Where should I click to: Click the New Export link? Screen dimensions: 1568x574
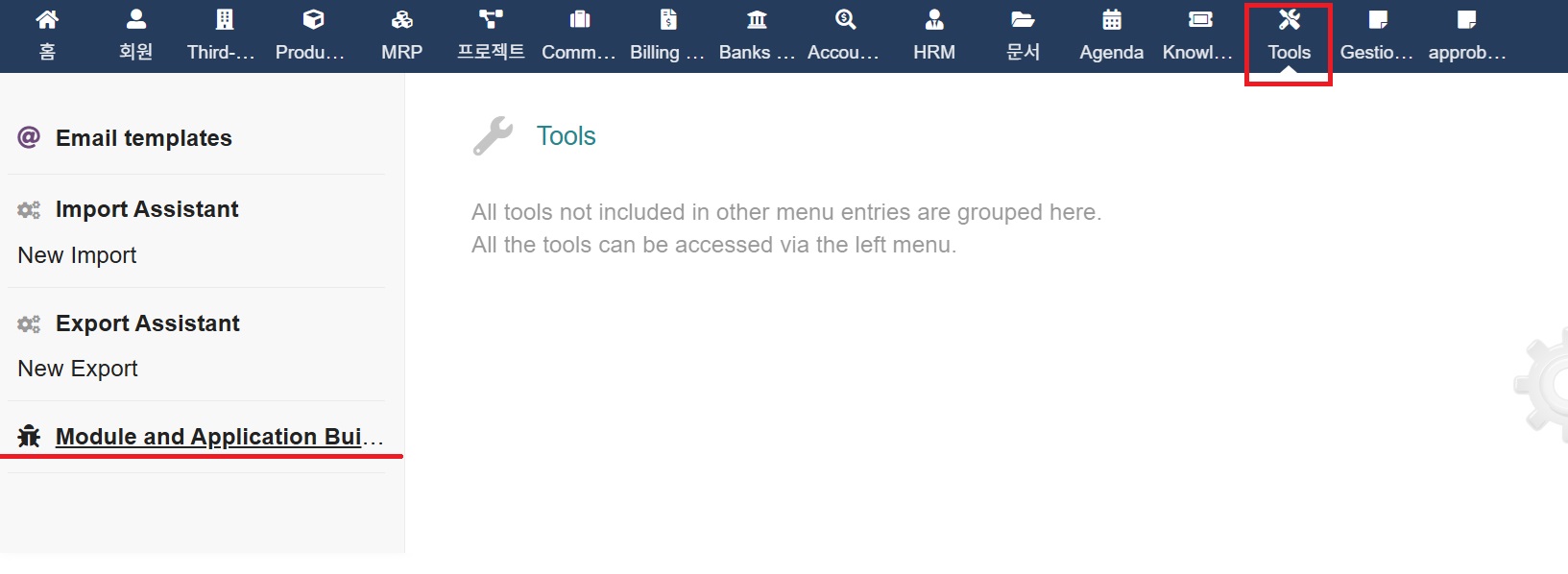tap(78, 369)
